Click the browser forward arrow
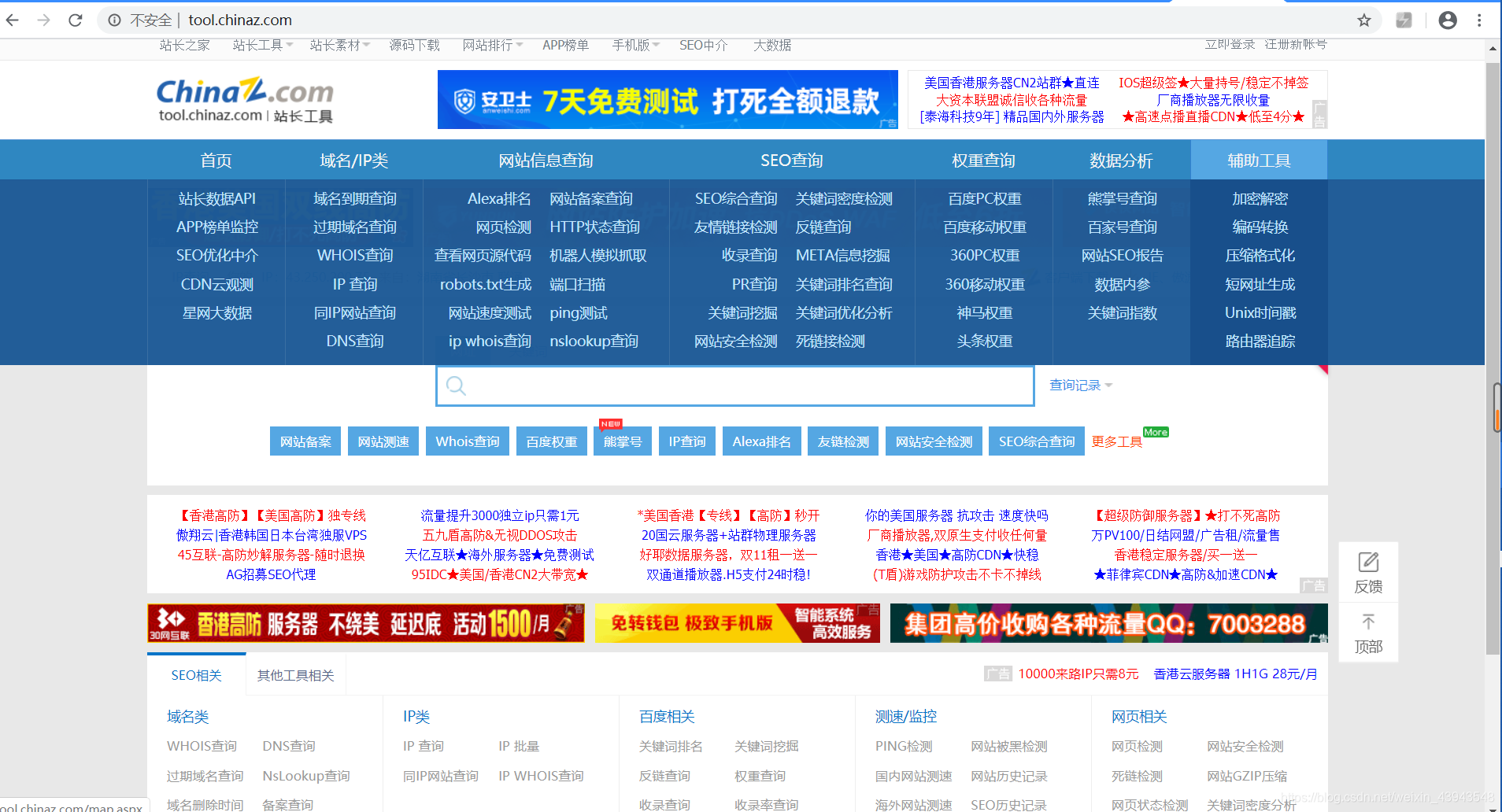This screenshot has width=1502, height=812. 44,20
